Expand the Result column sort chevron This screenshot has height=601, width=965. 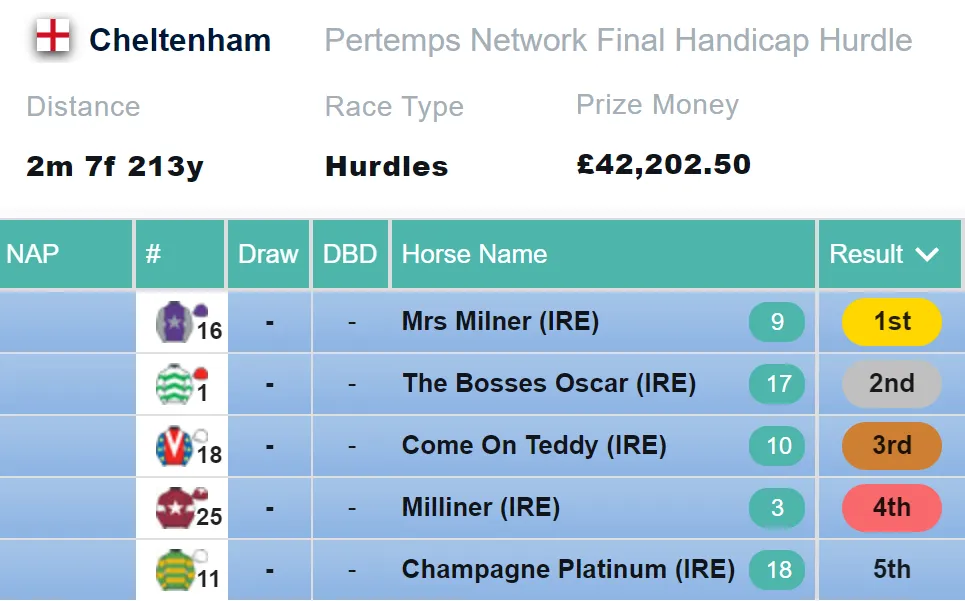click(x=927, y=254)
